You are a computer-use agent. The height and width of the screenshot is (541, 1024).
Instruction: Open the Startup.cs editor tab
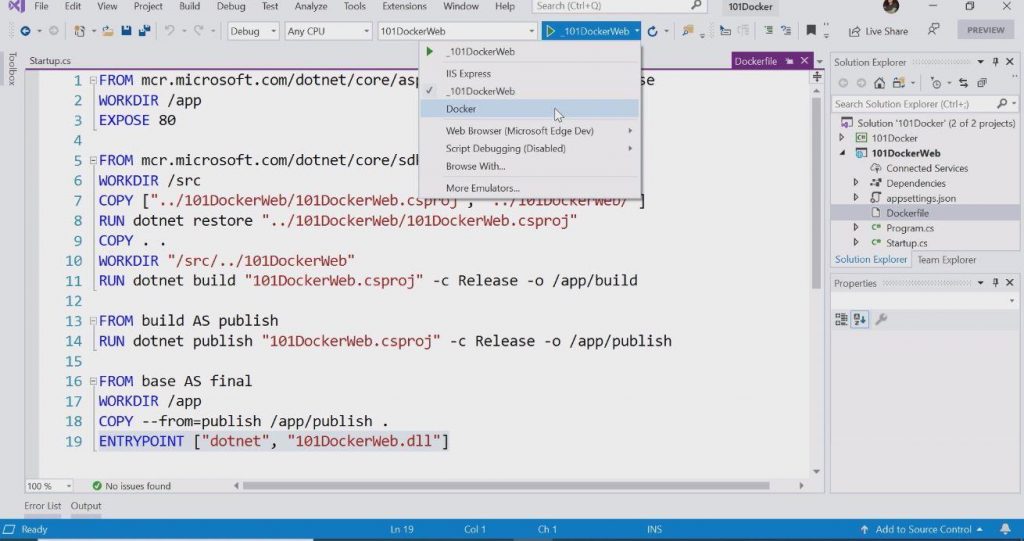point(50,61)
